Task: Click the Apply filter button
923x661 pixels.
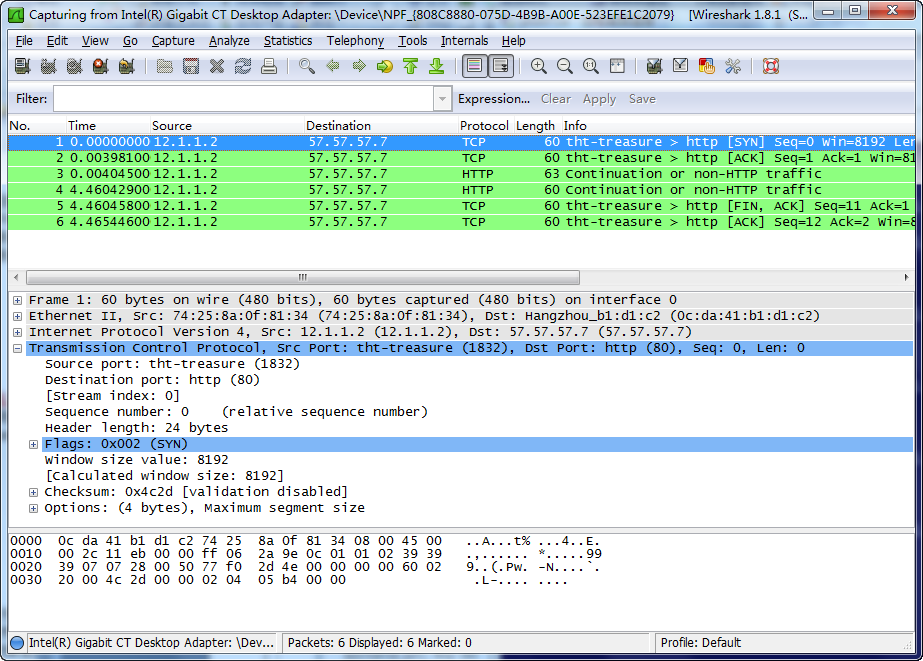Action: click(599, 99)
